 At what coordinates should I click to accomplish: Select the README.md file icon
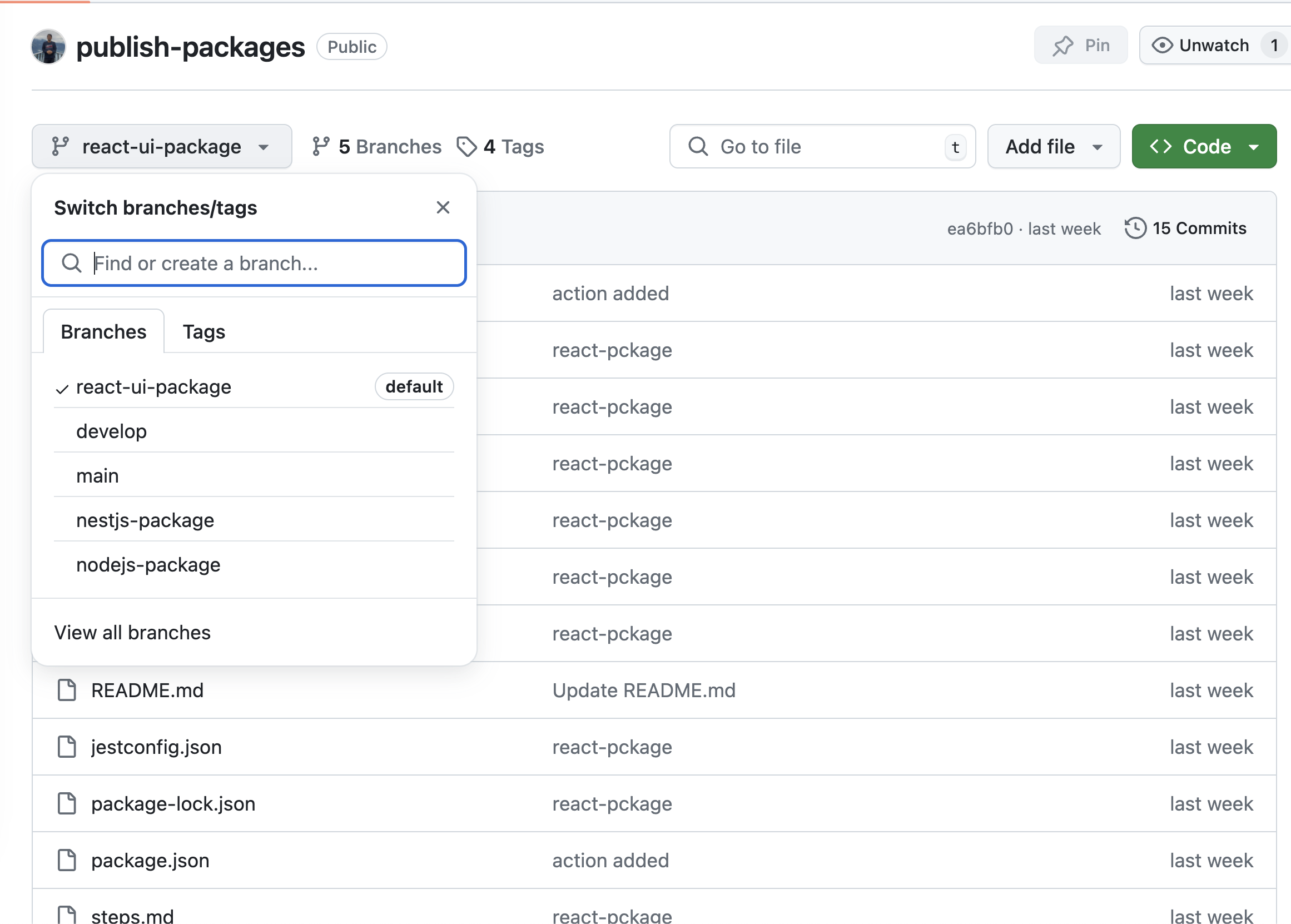click(67, 689)
